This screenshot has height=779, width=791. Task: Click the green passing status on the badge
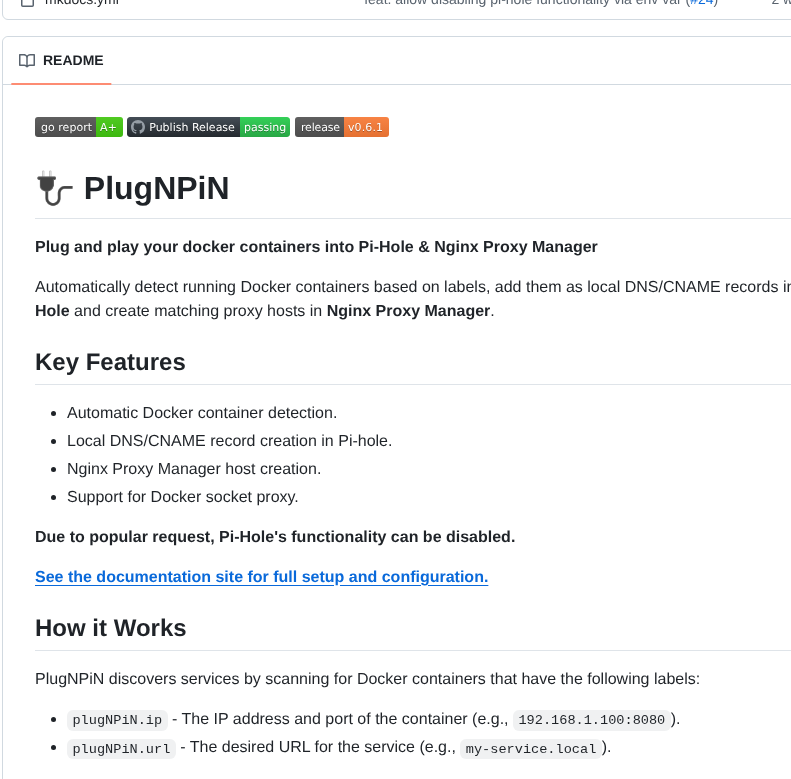pos(265,127)
